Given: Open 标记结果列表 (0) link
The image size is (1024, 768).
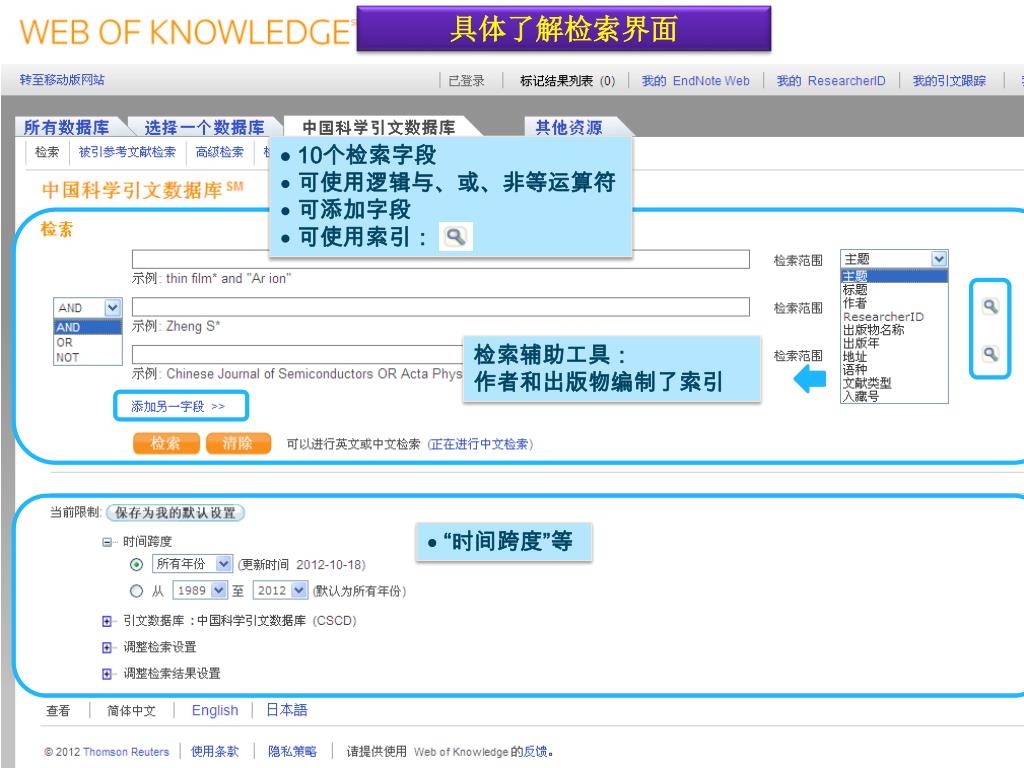Looking at the screenshot, I should tap(568, 80).
